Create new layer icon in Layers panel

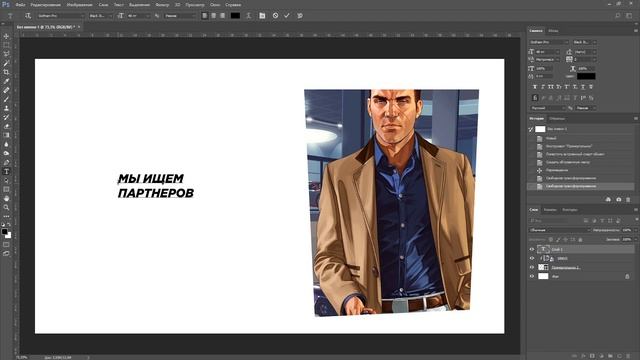[x=619, y=356]
